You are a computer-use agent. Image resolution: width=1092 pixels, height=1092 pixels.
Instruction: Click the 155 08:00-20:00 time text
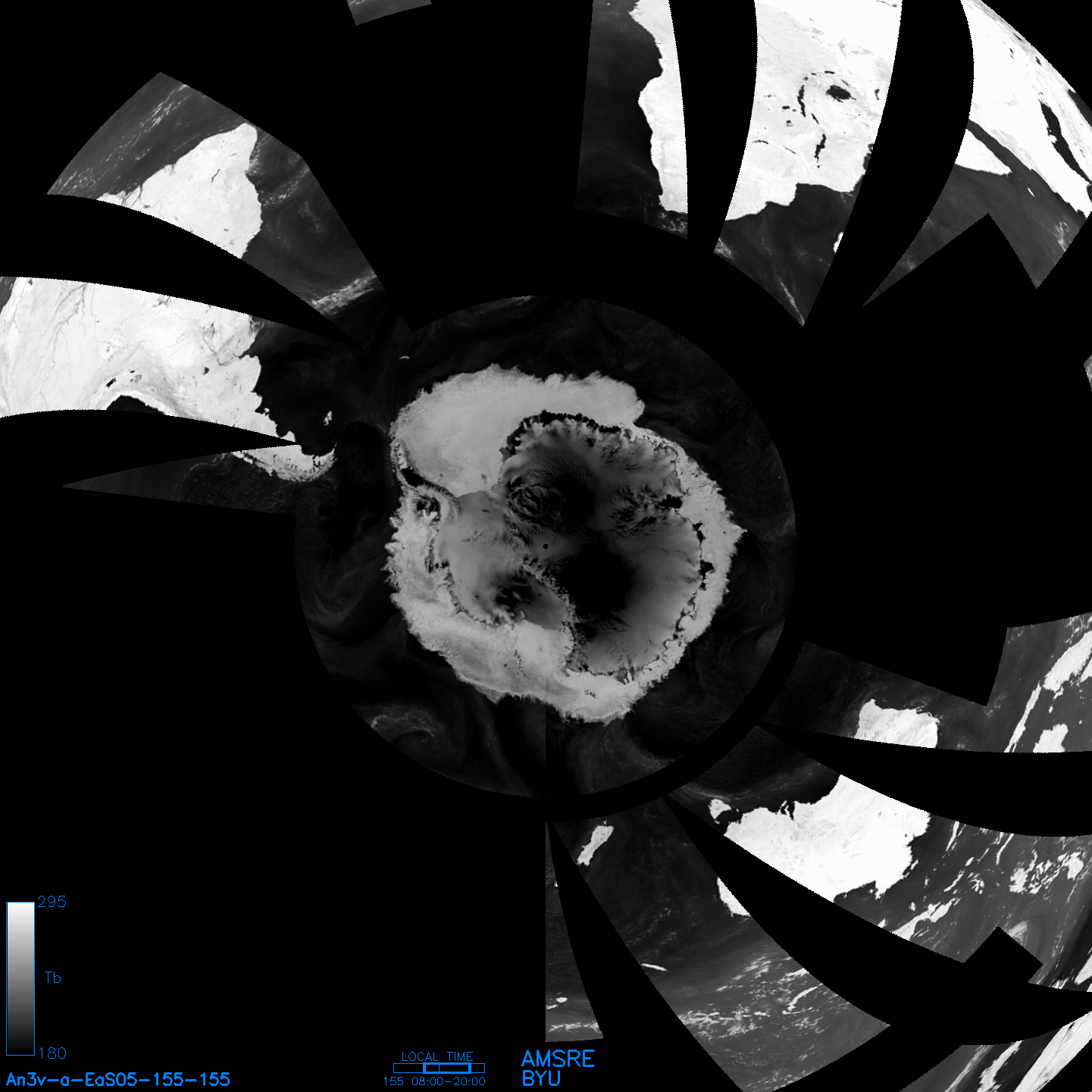point(434,1081)
